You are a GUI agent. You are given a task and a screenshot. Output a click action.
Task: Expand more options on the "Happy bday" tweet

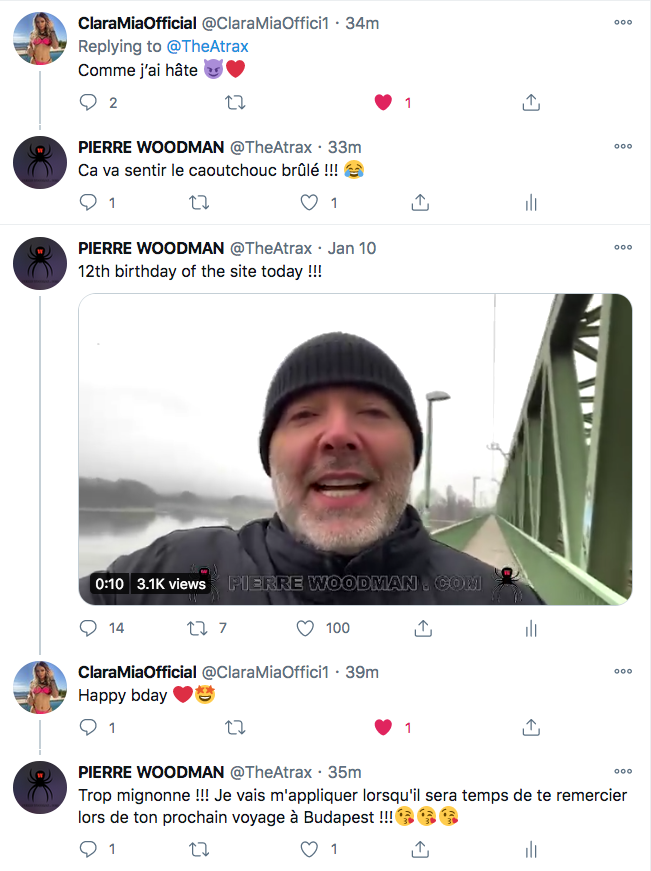click(623, 672)
